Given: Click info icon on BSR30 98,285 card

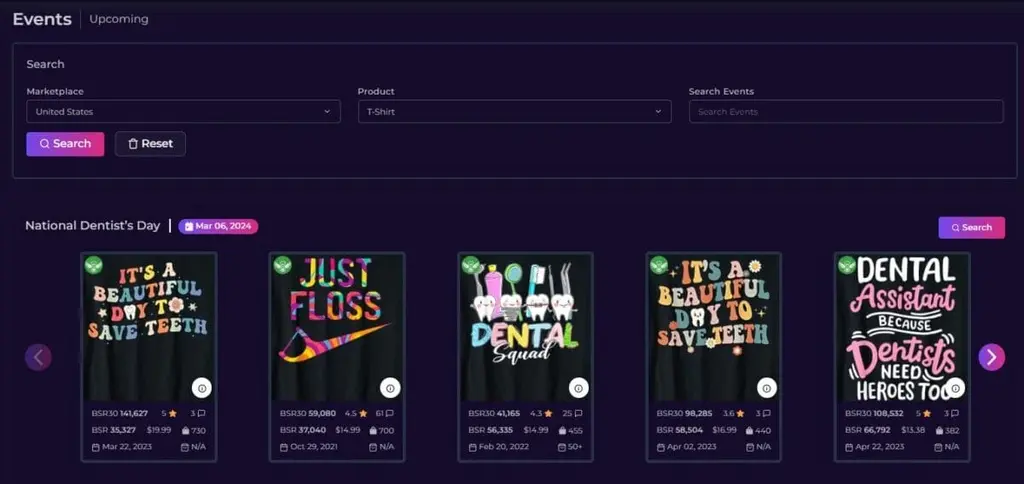Looking at the screenshot, I should (767, 388).
